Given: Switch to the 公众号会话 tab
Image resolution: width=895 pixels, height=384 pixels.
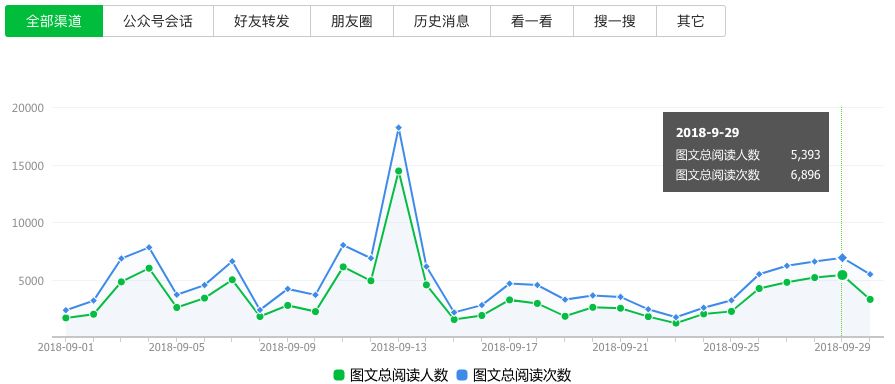Looking at the screenshot, I should click(158, 21).
